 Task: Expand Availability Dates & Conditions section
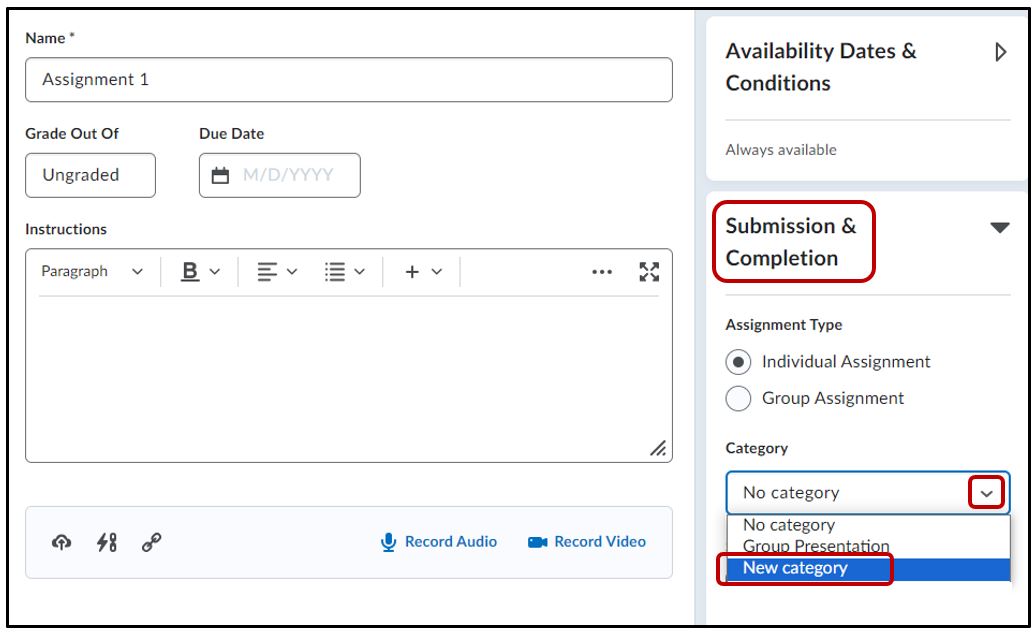click(1001, 52)
